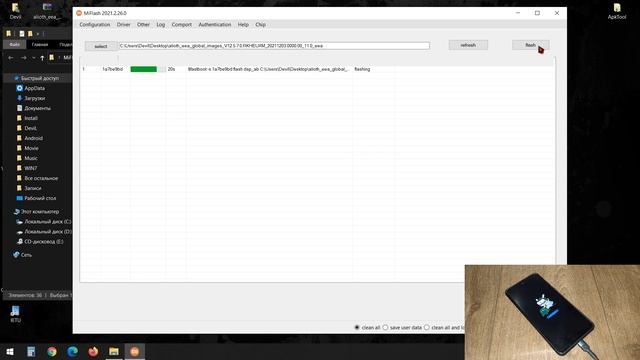Click the CD-дисковод (E:) drive icon

[19, 241]
